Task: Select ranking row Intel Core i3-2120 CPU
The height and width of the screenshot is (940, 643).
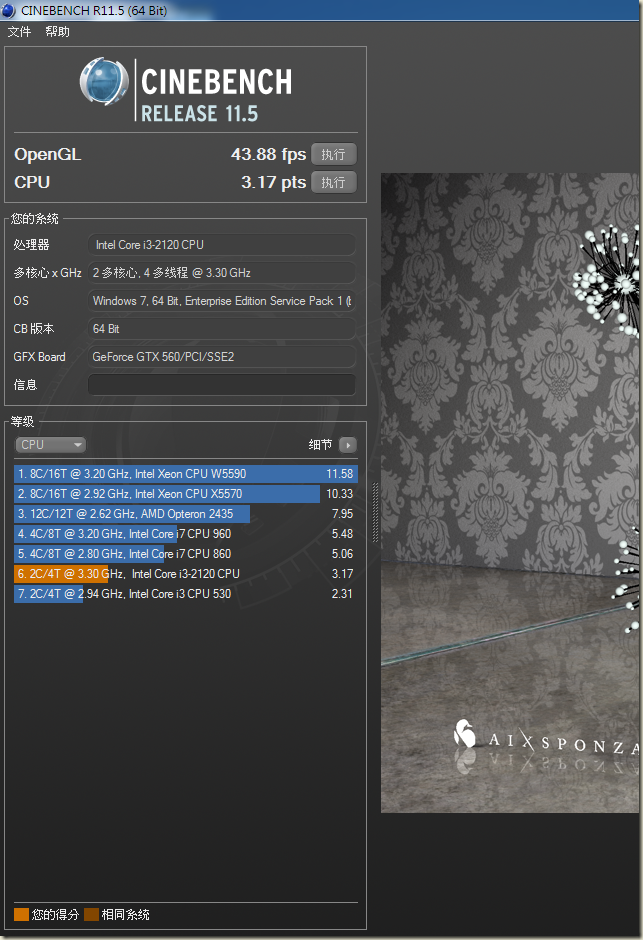Action: click(x=186, y=574)
